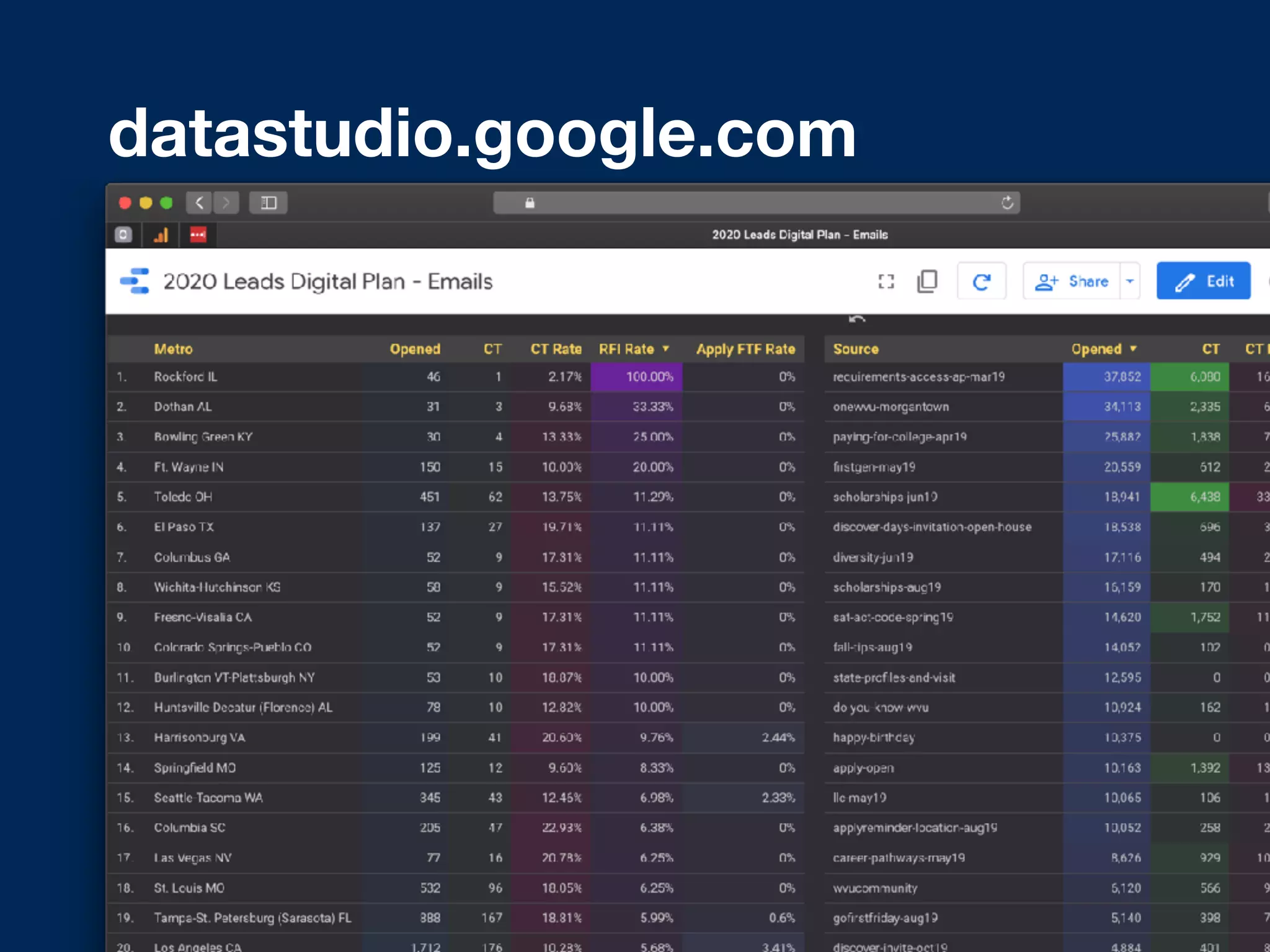The image size is (1270, 952).
Task: Open the red pinned tab
Action: (198, 235)
